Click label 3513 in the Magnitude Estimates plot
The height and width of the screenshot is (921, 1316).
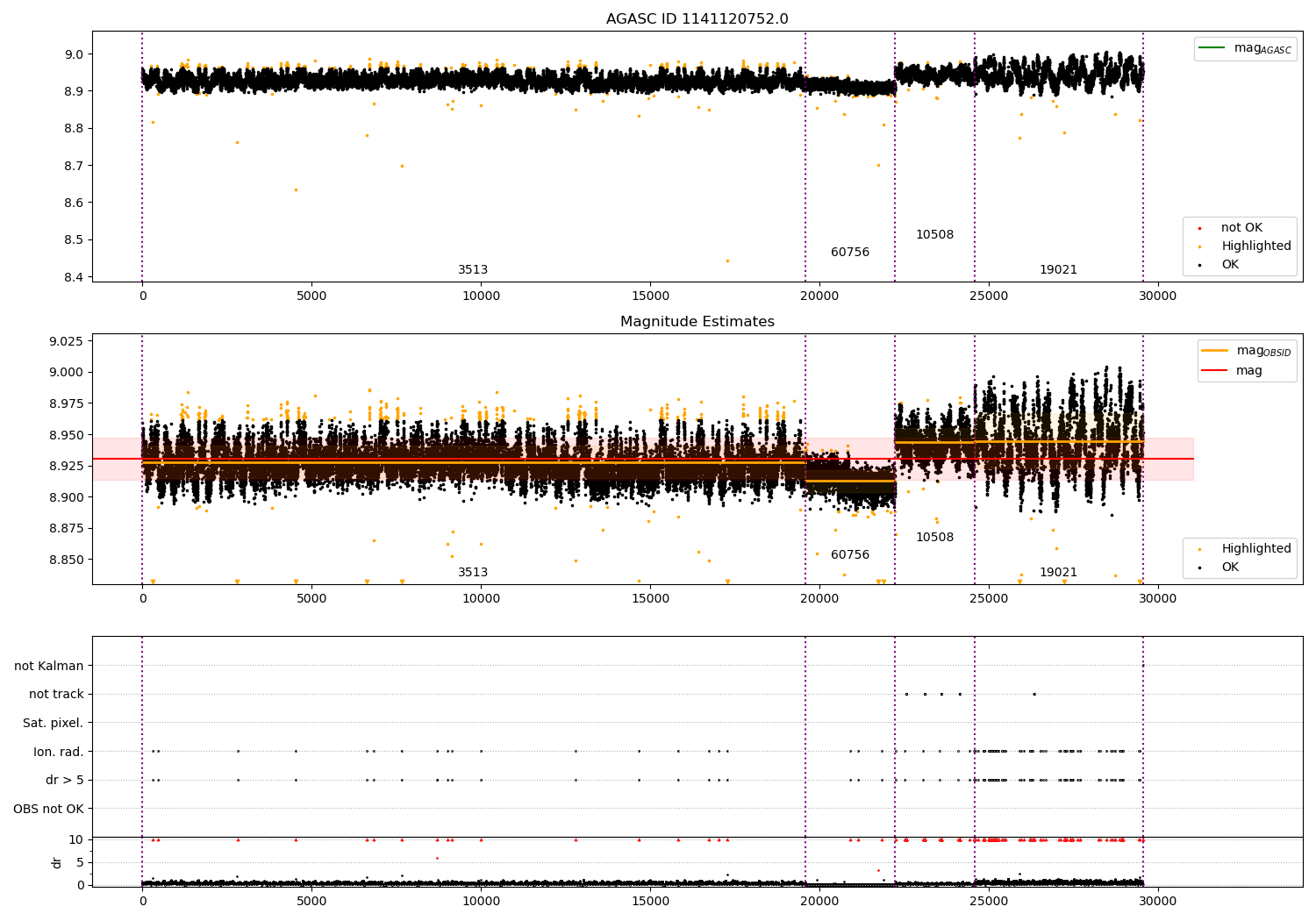pyautogui.click(x=473, y=573)
